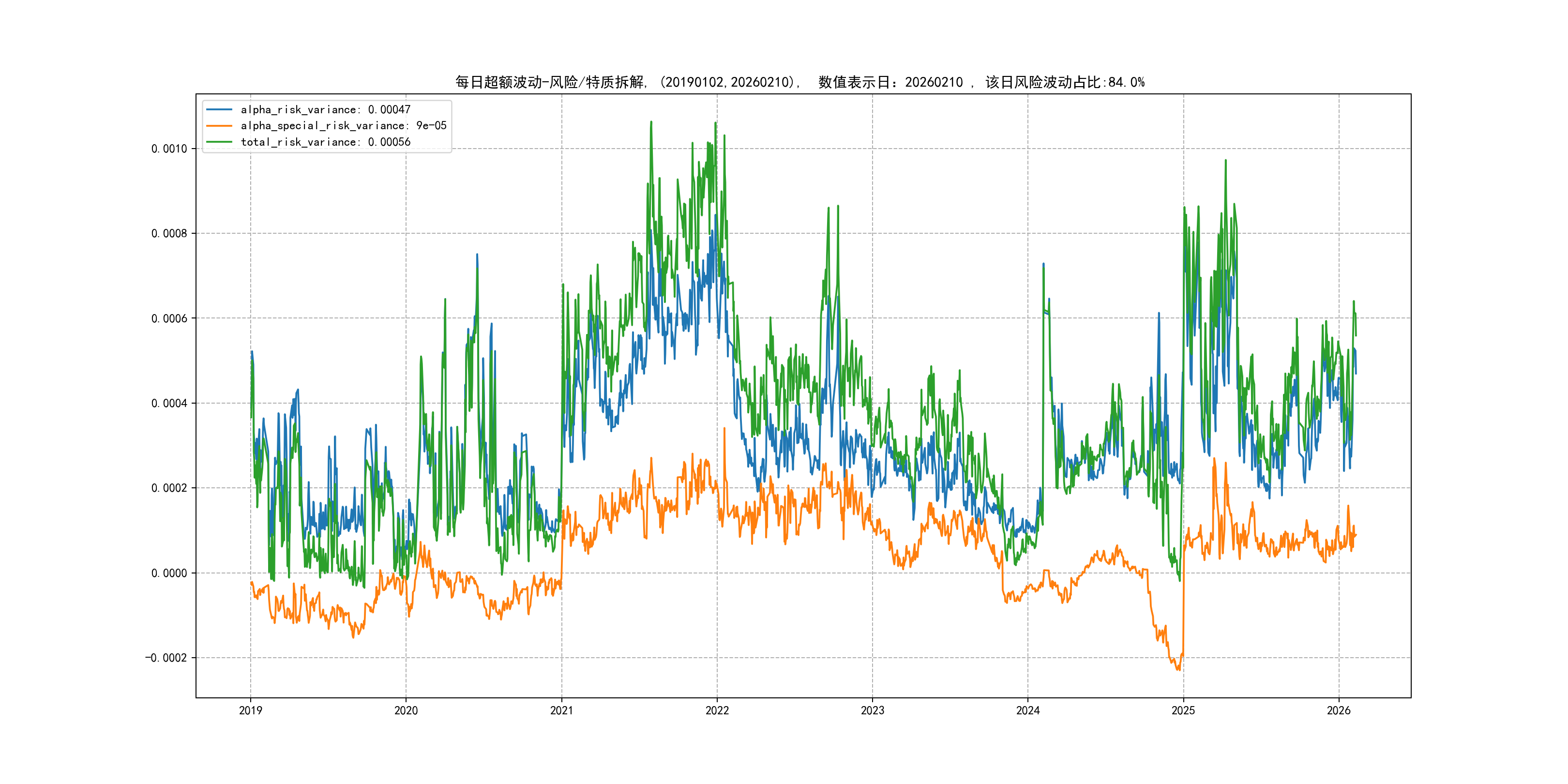Click the 2019 x-axis tick label
Viewport: 1568px width, 784px height.
click(250, 710)
